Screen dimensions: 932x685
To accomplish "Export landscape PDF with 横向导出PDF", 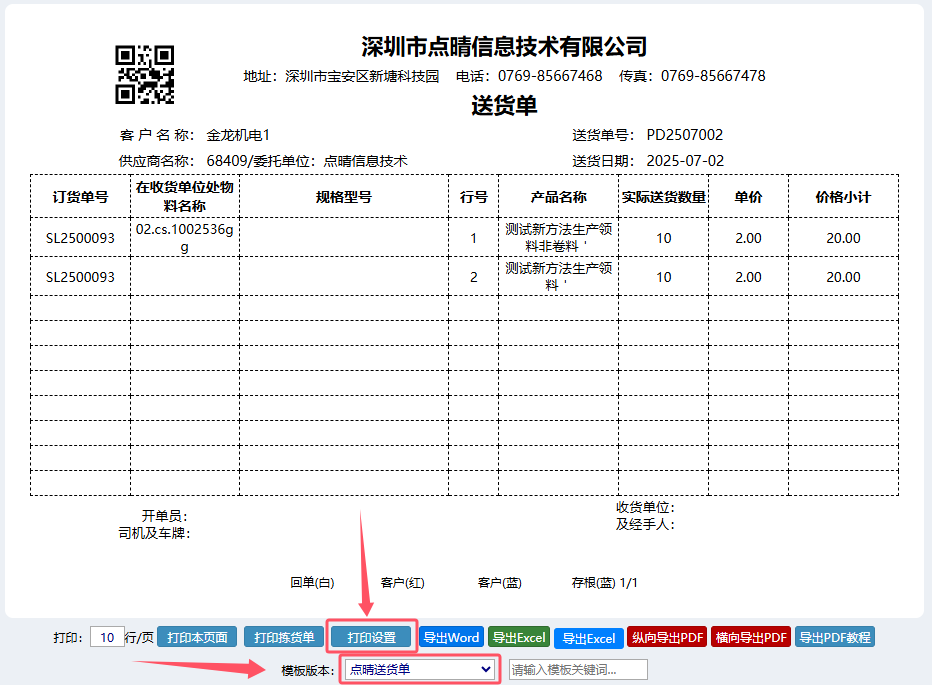I will pos(751,637).
